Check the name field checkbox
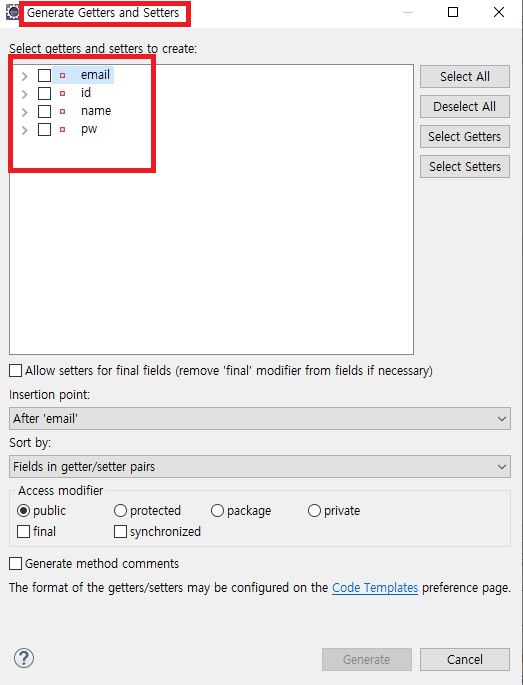The image size is (523, 685). [x=44, y=111]
